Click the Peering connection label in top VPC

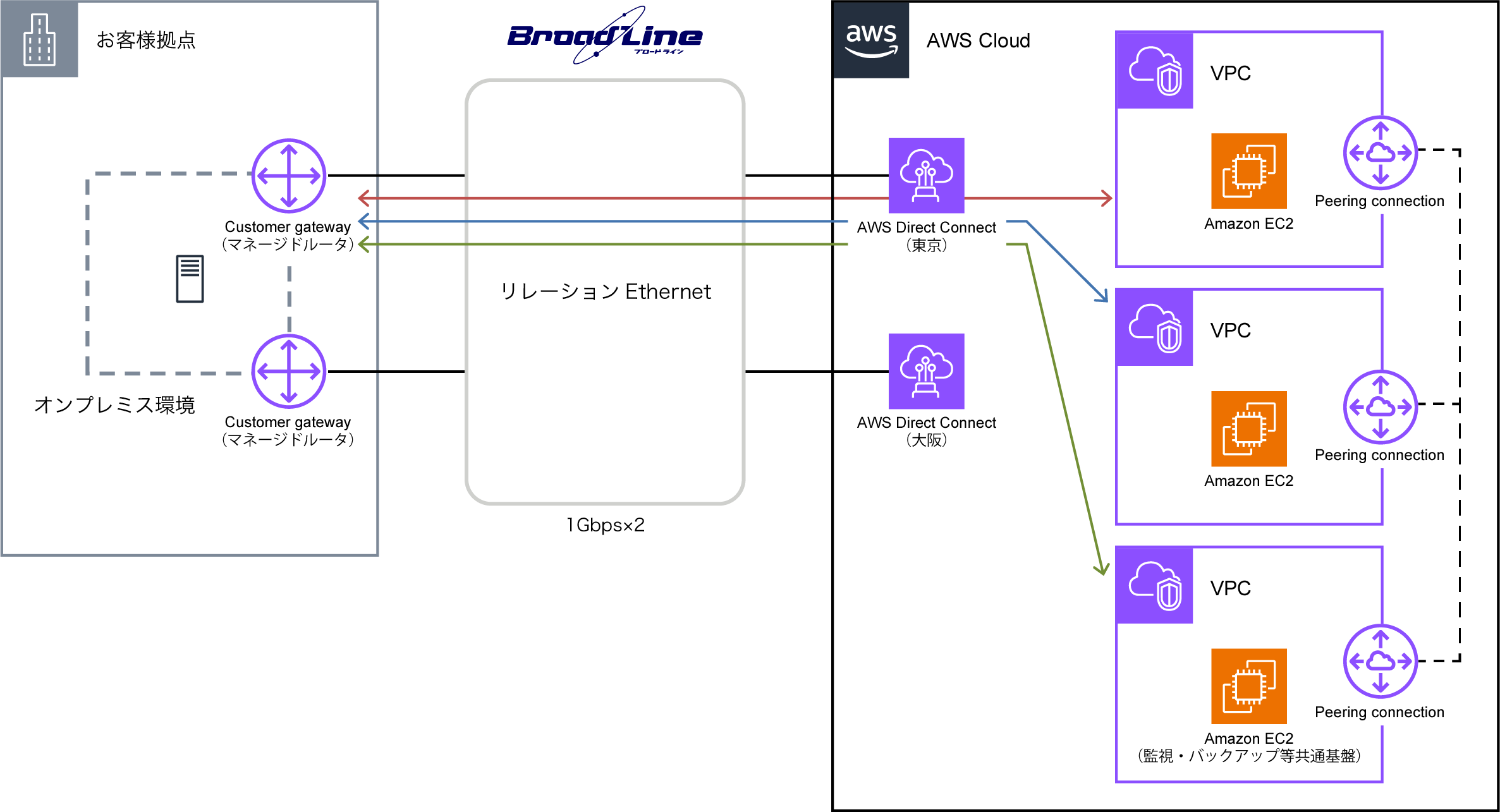(x=1379, y=201)
